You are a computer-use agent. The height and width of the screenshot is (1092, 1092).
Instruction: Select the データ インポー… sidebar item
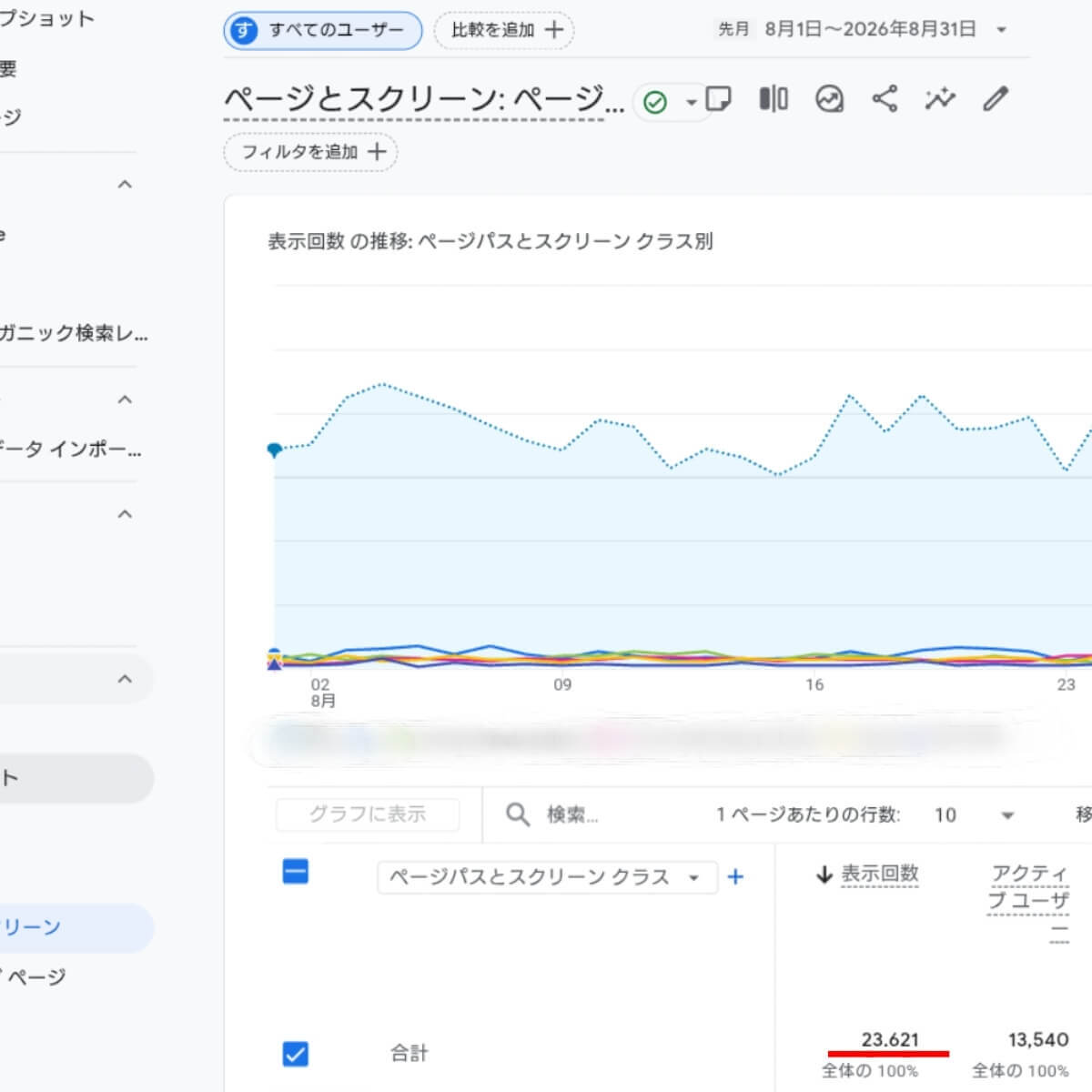[x=71, y=450]
